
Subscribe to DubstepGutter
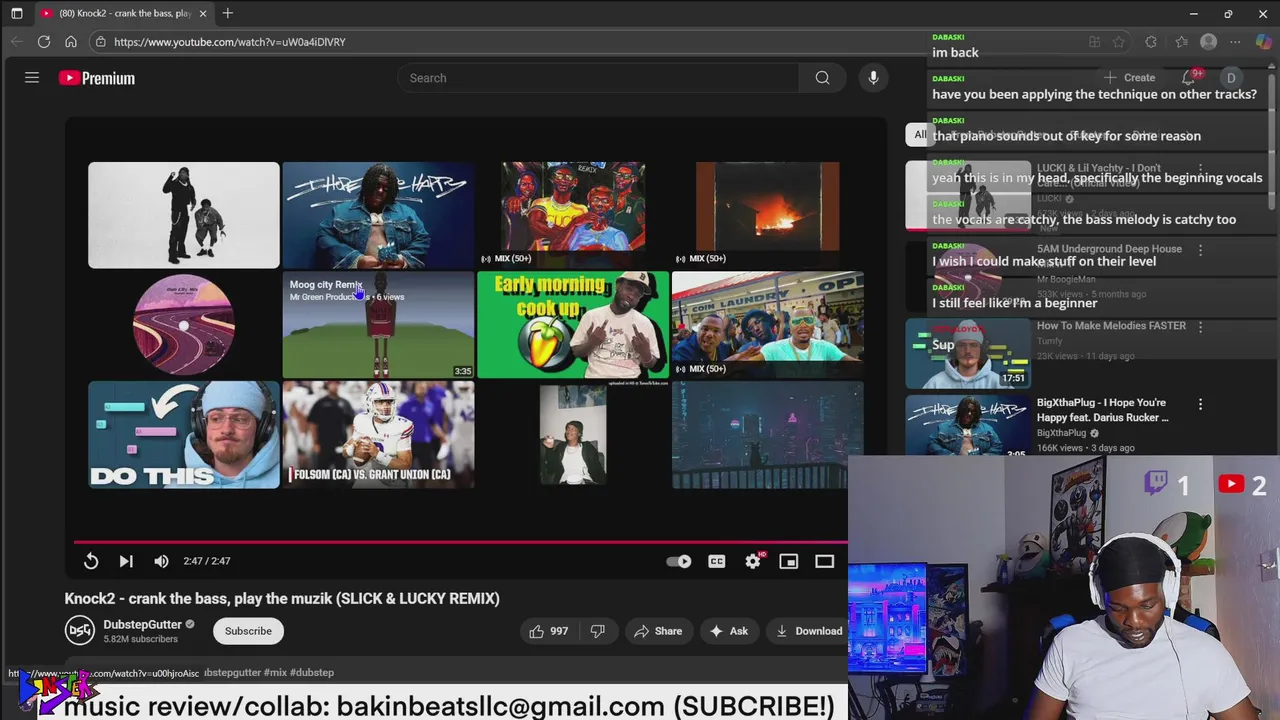[248, 631]
